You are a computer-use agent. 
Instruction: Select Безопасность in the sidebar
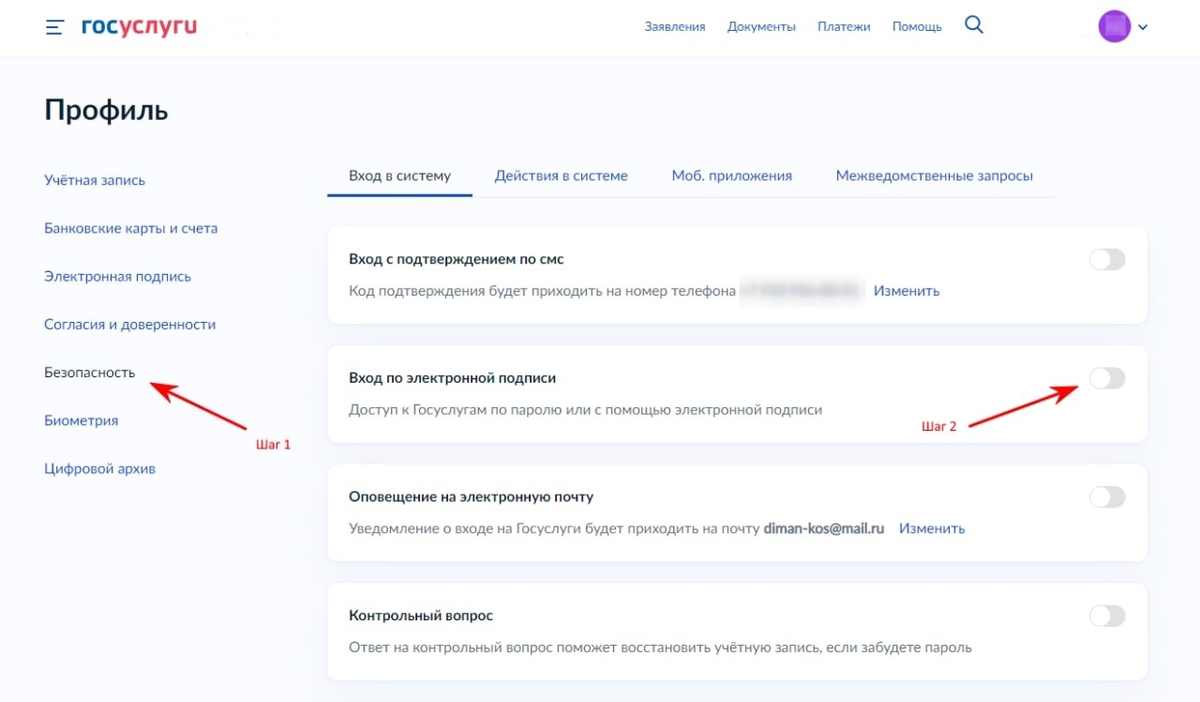point(89,372)
